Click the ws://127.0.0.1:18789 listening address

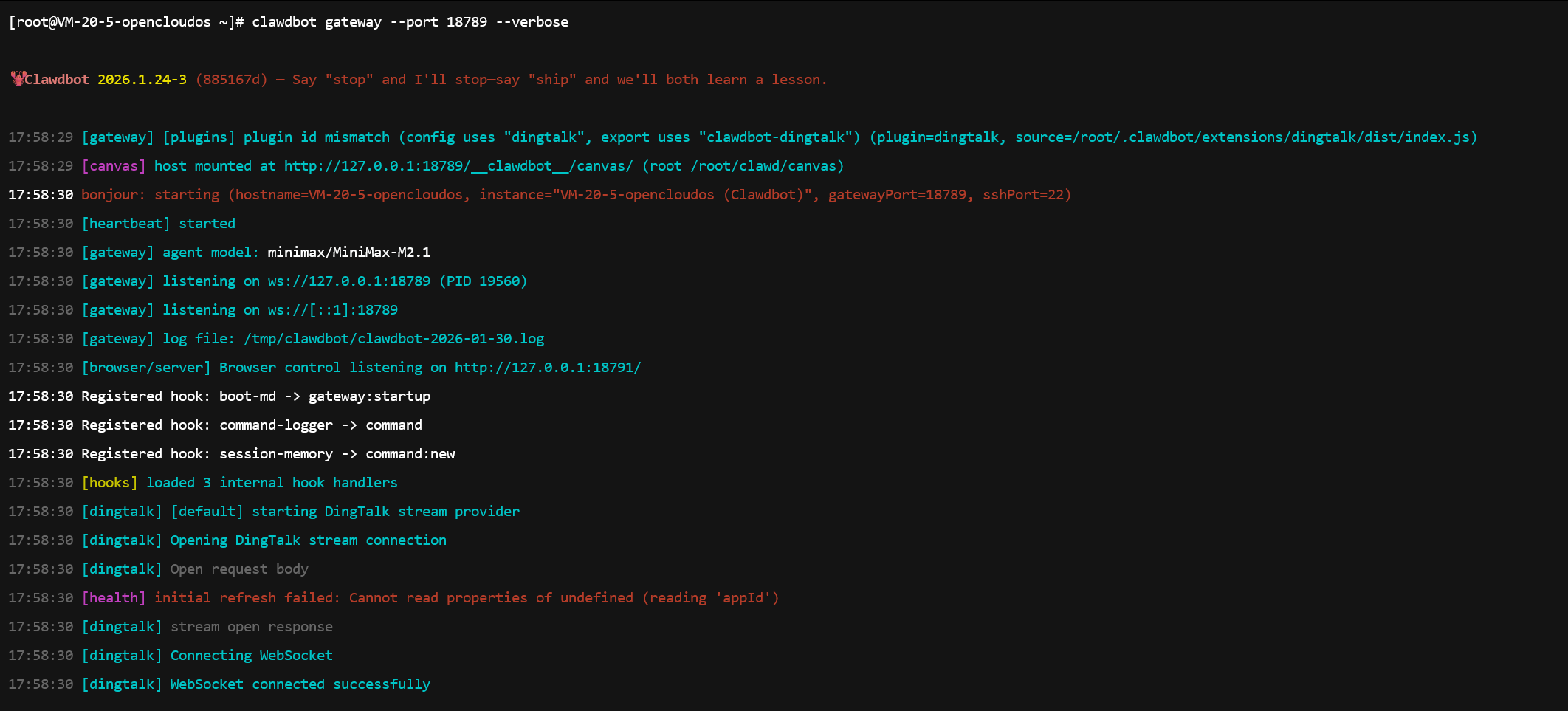pyautogui.click(x=348, y=281)
